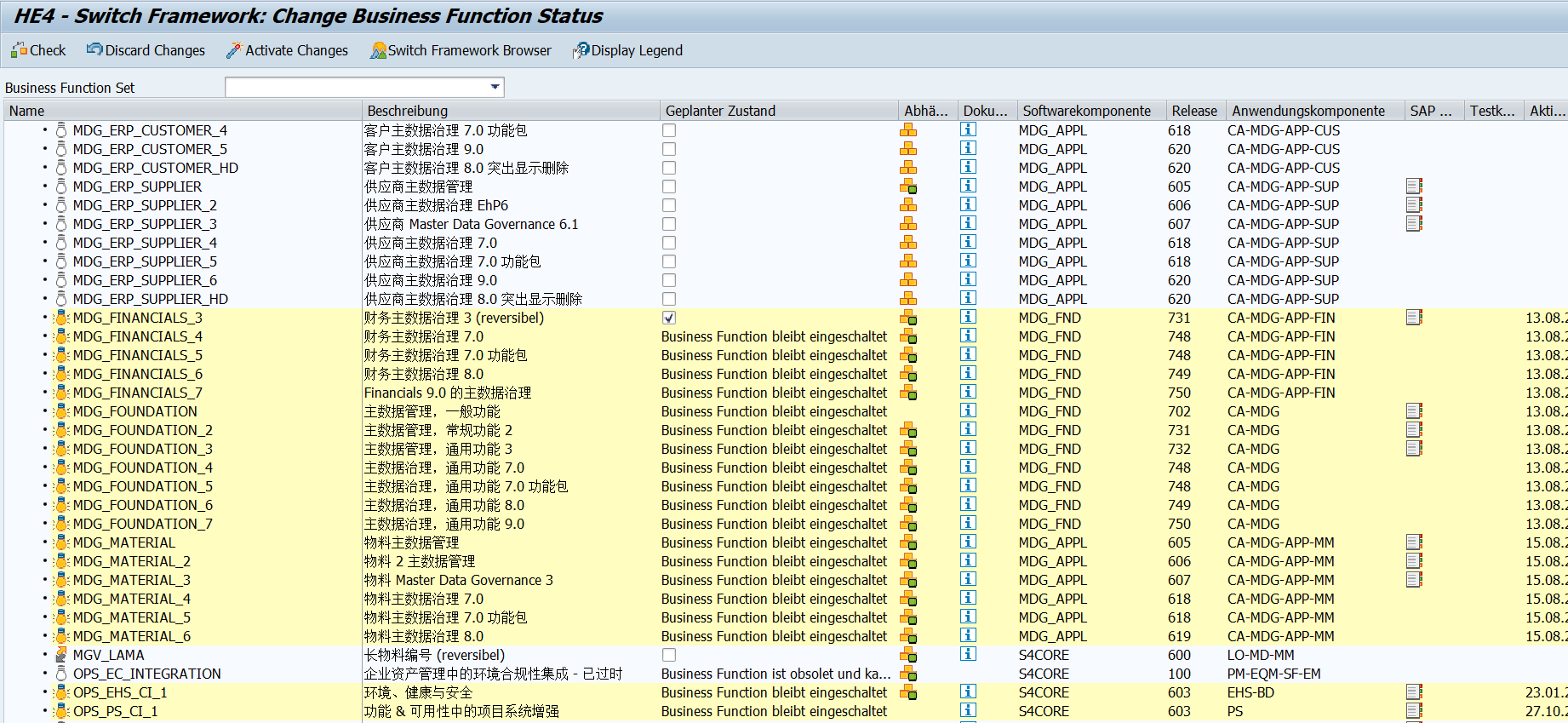Image resolution: width=1568 pixels, height=723 pixels.
Task: Click application component 'LO-MD-MM'
Action: 1261,655
